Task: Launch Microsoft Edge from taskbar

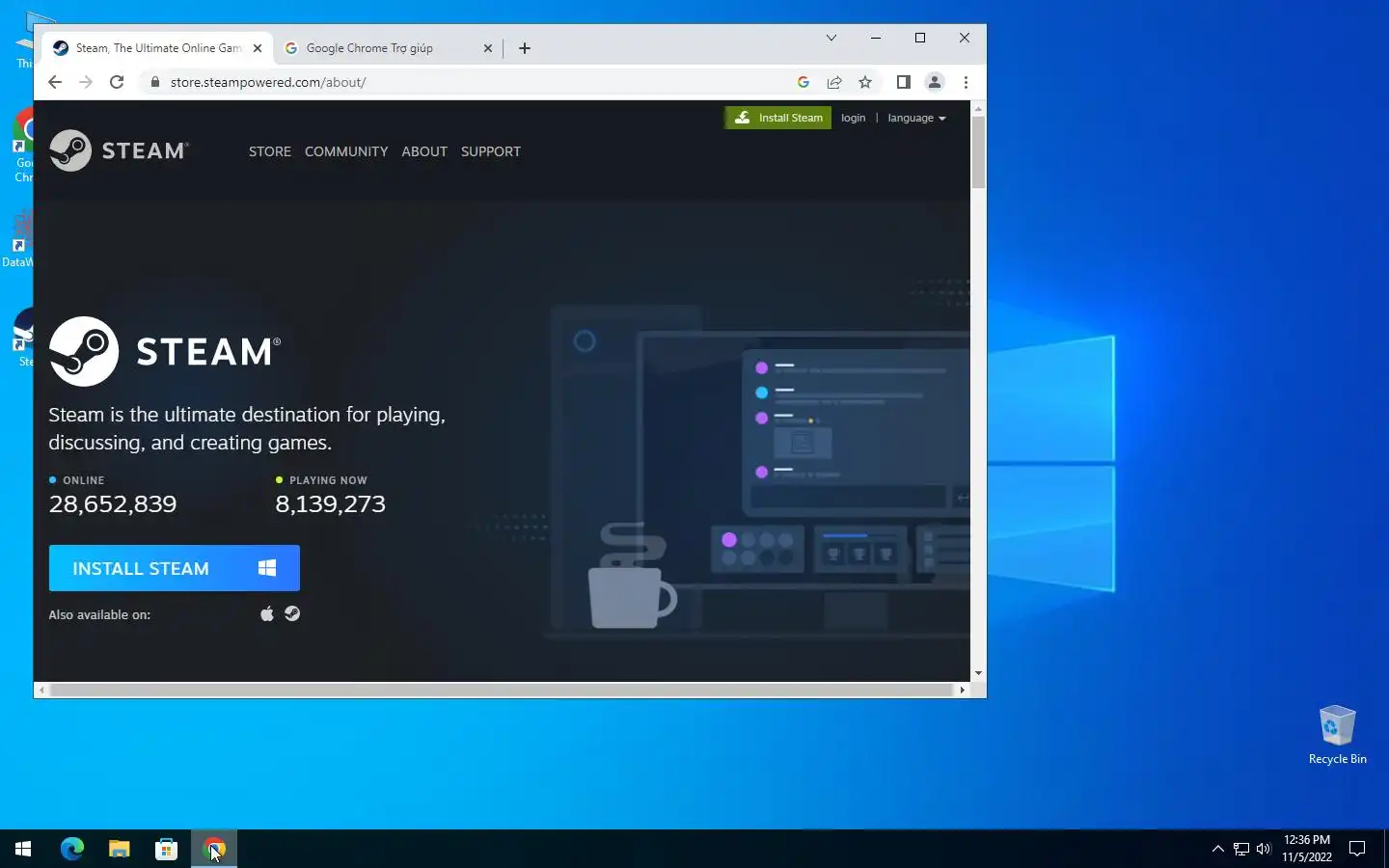Action: [x=72, y=849]
